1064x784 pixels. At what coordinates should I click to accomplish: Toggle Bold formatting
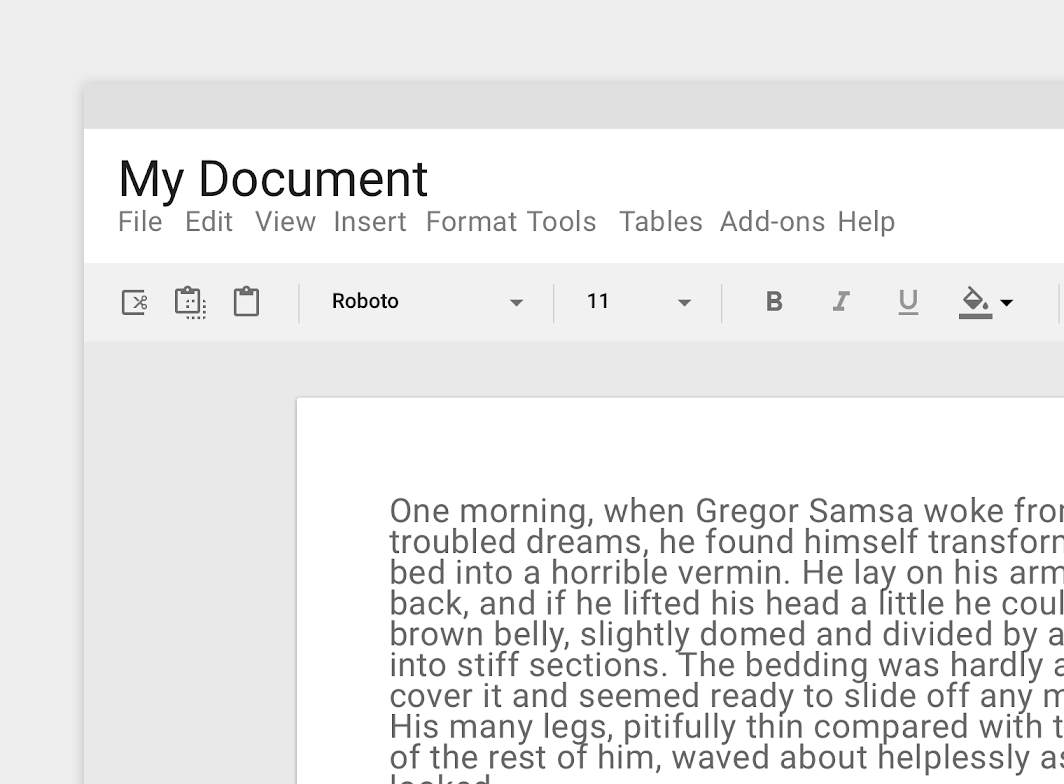(x=774, y=301)
